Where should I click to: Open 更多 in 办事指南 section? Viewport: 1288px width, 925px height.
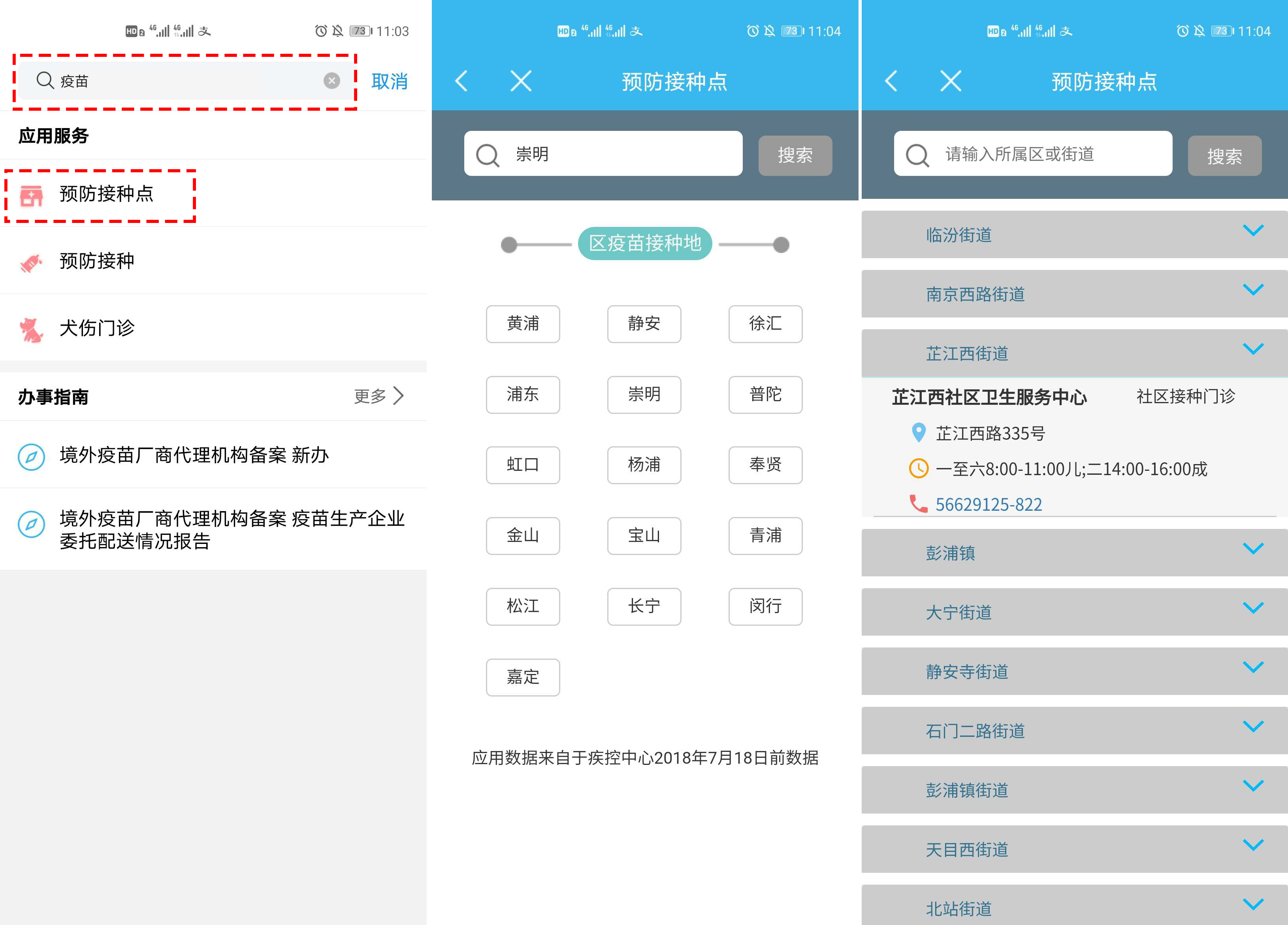pos(378,396)
